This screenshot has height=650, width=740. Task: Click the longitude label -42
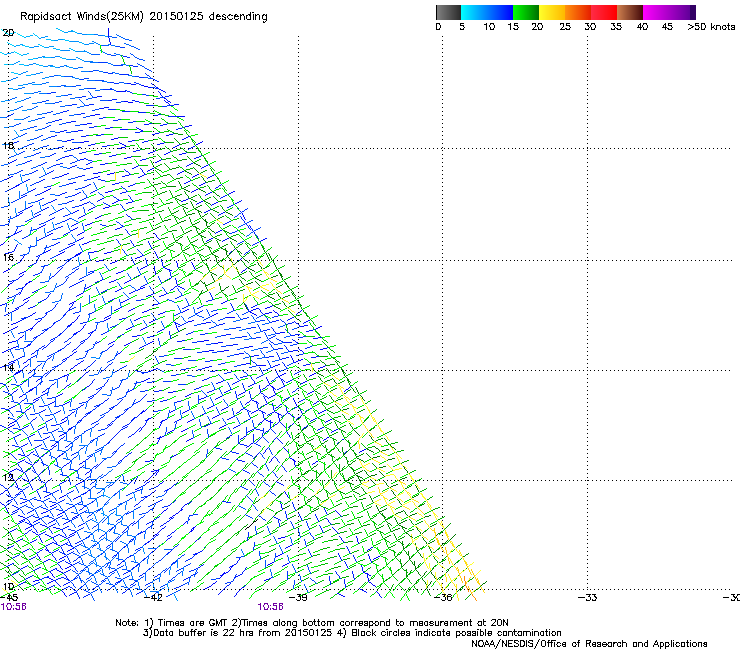(x=153, y=598)
